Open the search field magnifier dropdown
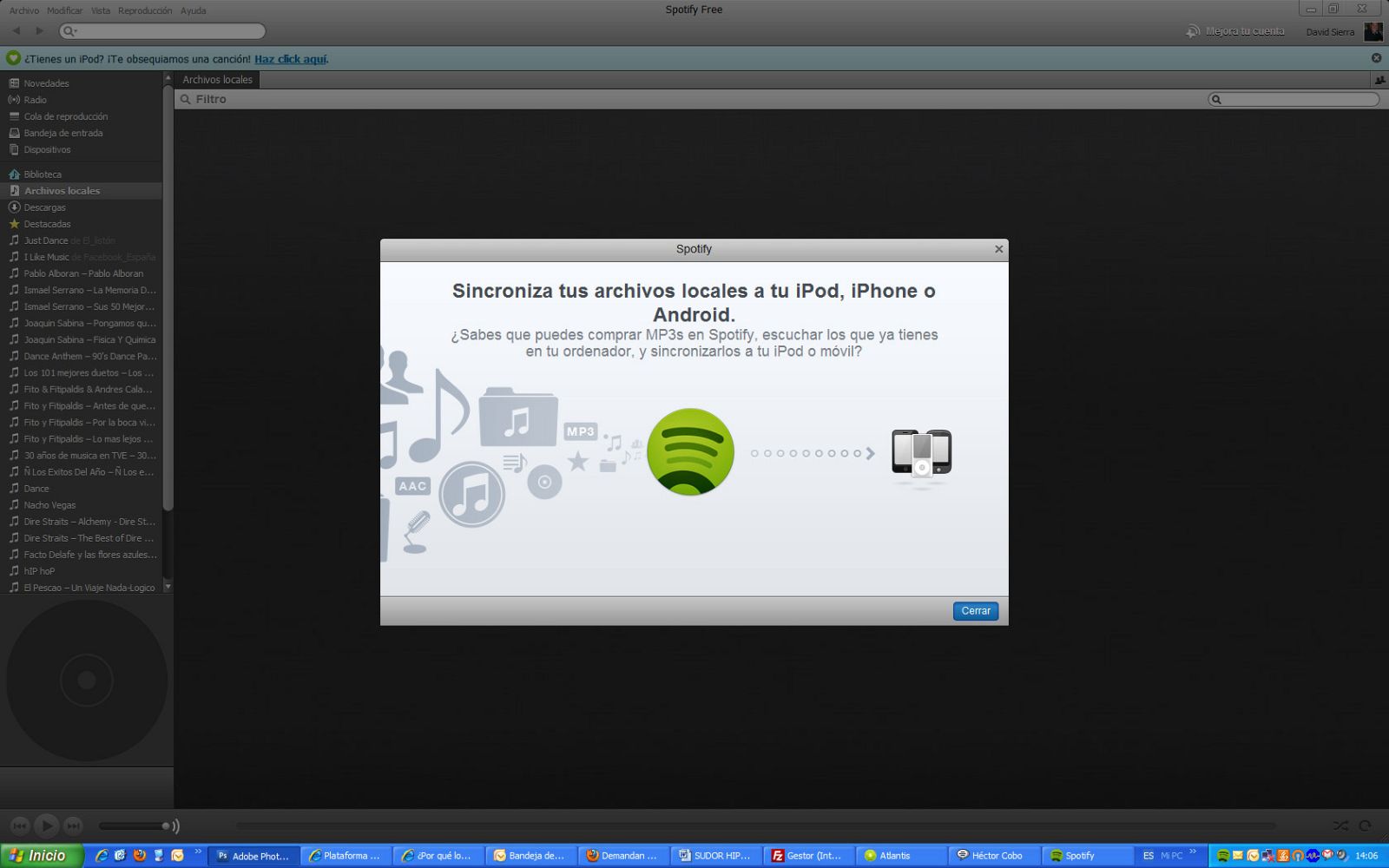The image size is (1389, 868). [71, 30]
